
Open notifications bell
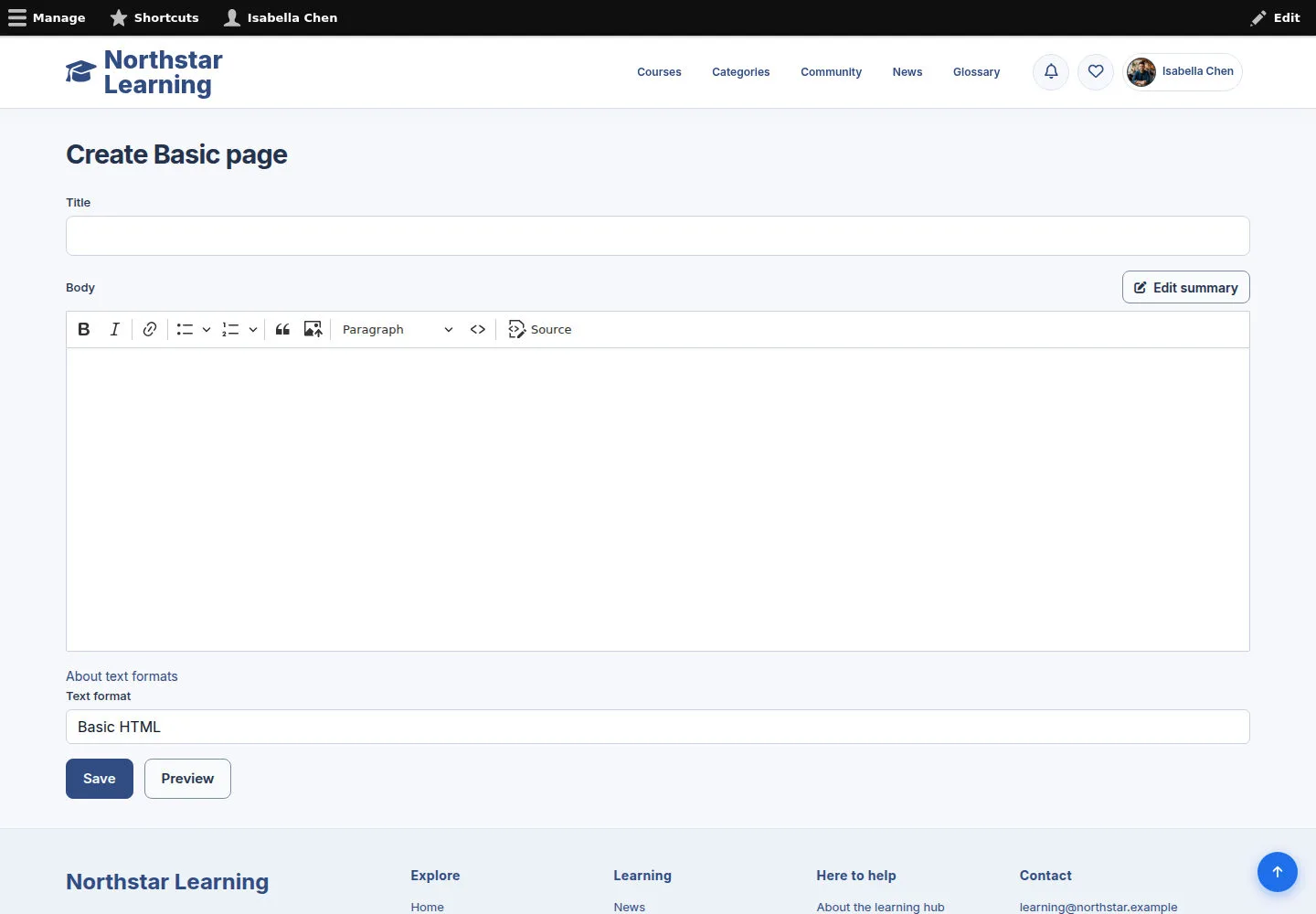pyautogui.click(x=1051, y=71)
